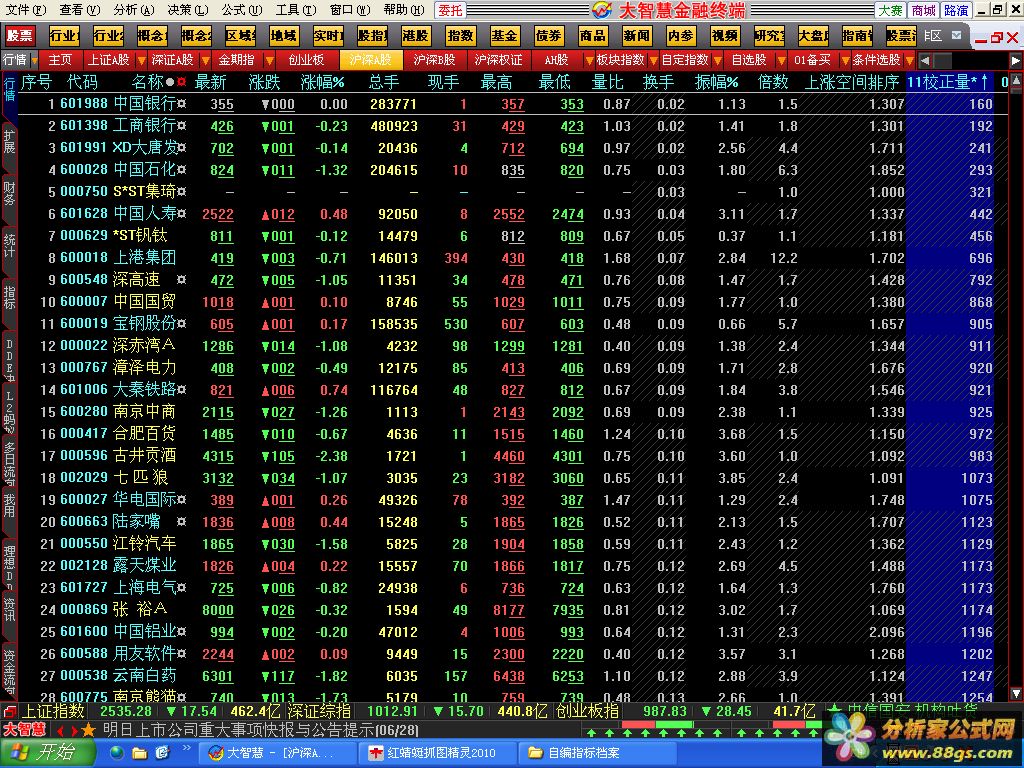Open the 大盘 toolbar button
Image resolution: width=1024 pixels, height=768 pixels.
tap(813, 36)
